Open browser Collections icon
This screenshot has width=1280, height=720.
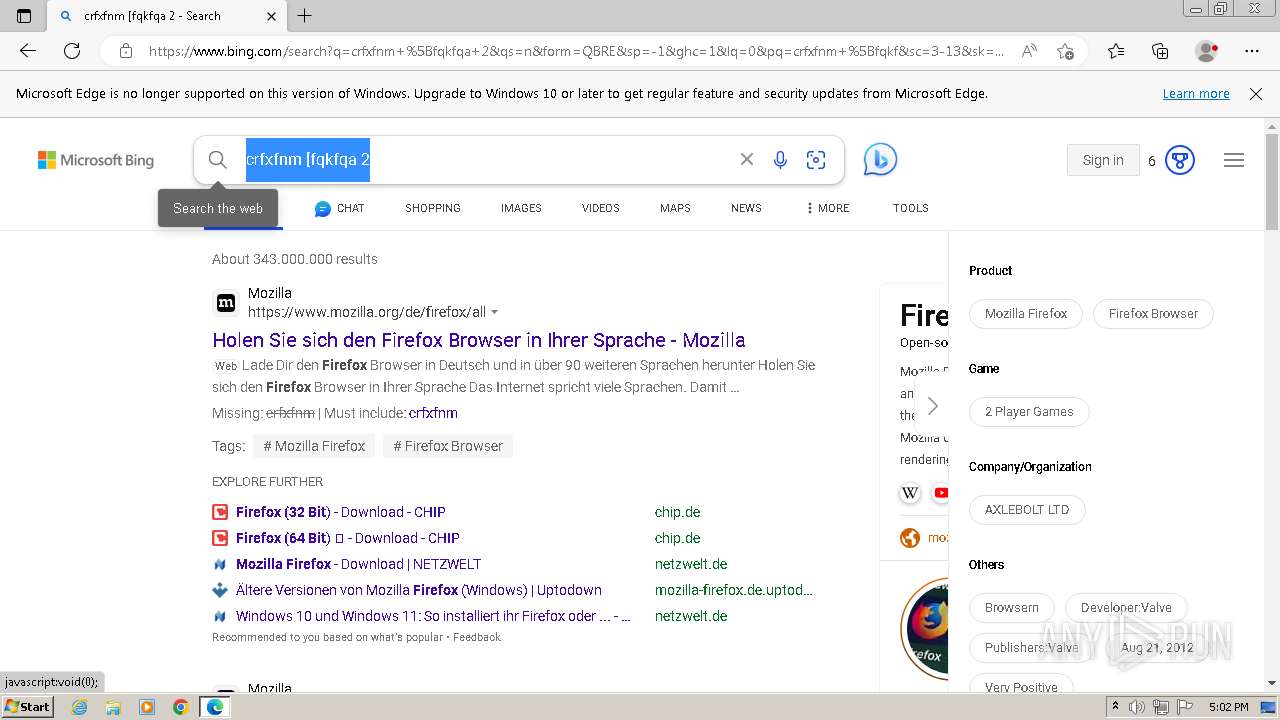tap(1160, 51)
